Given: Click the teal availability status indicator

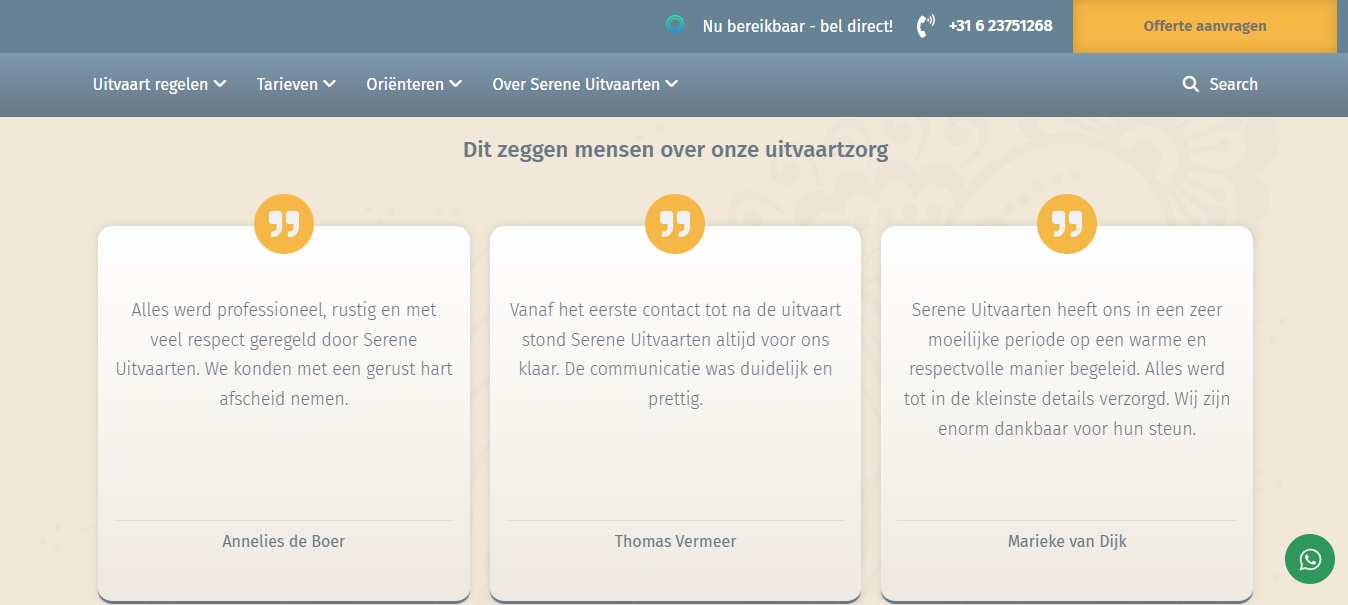Looking at the screenshot, I should pos(675,25).
